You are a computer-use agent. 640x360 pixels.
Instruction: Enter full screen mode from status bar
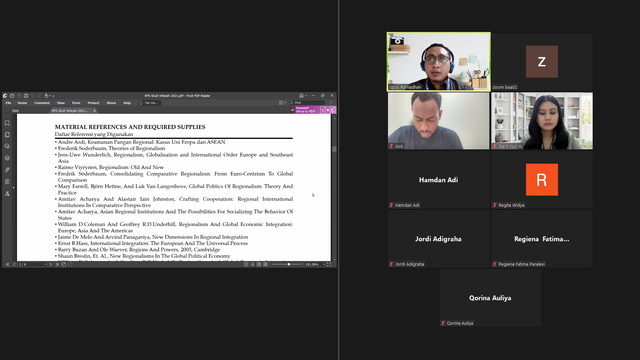pyautogui.click(x=329, y=264)
